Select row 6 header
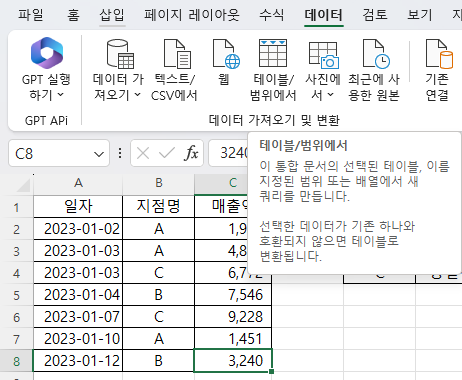462x380 pixels. click(x=16, y=317)
